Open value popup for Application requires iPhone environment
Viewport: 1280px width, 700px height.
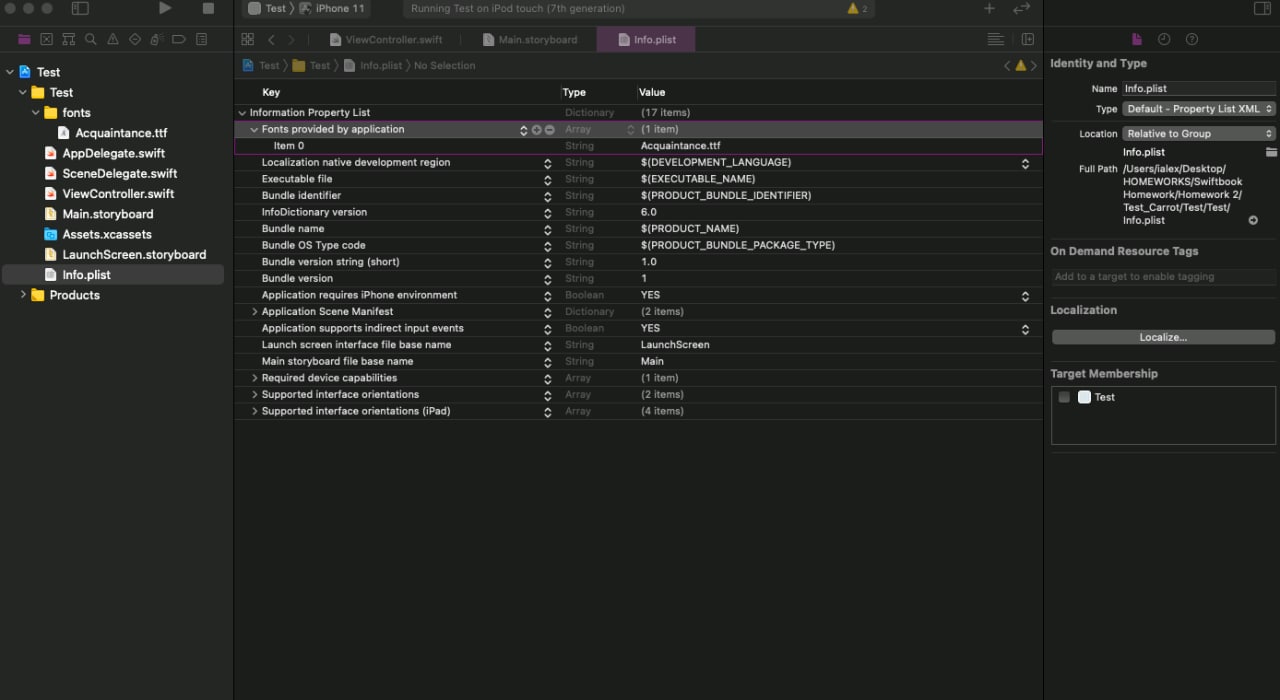(1025, 296)
